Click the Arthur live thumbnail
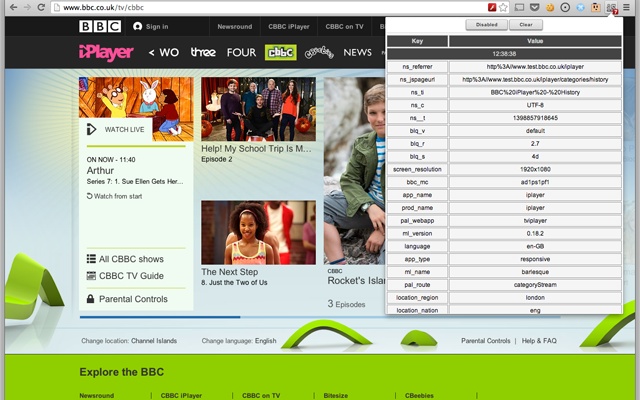Image resolution: width=640 pixels, height=400 pixels. [136, 109]
